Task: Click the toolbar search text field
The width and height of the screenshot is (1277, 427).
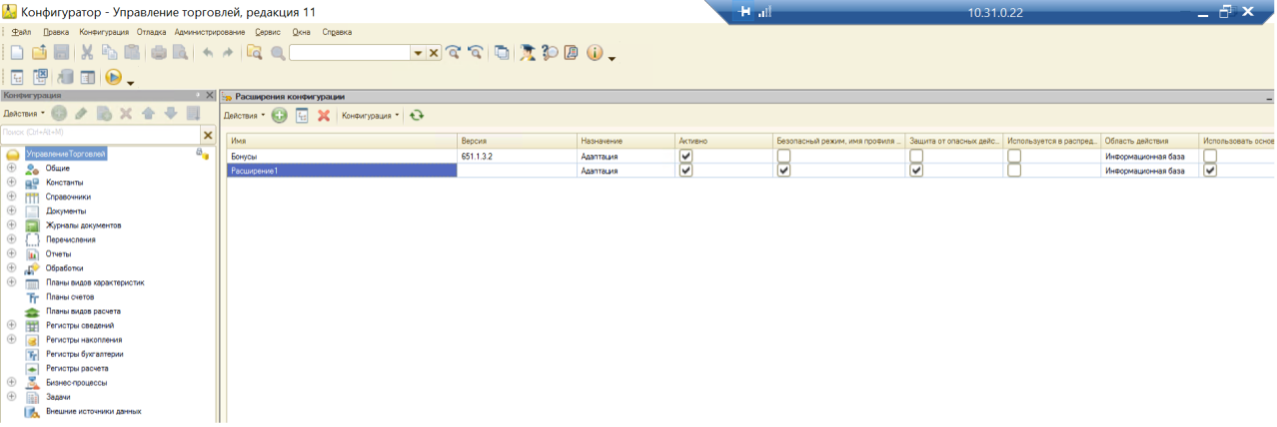Action: [349, 53]
